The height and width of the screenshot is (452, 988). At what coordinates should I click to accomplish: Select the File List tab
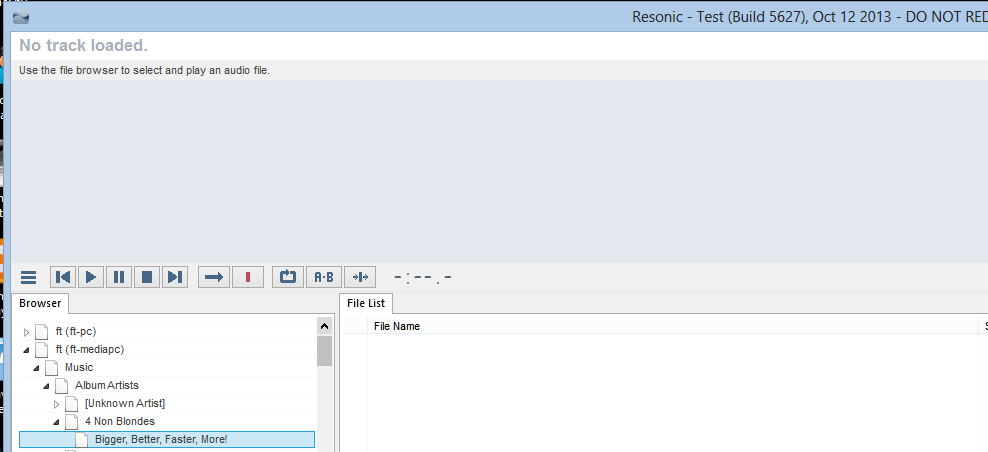coord(365,303)
